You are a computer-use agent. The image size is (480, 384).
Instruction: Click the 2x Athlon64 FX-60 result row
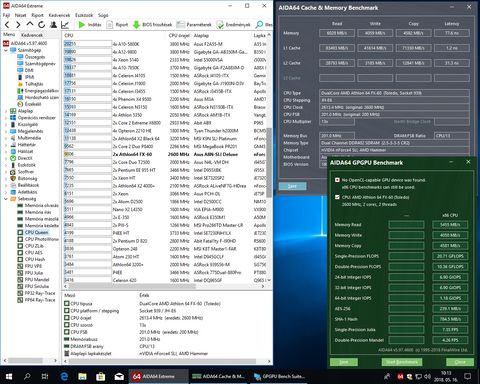[165, 154]
